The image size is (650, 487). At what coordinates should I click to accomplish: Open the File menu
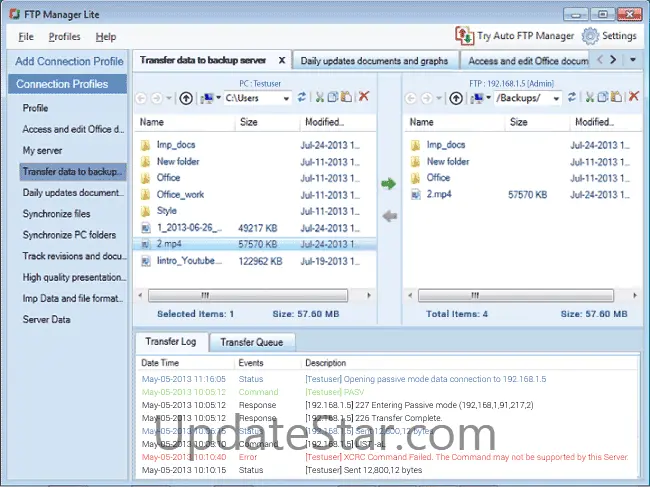tap(26, 37)
